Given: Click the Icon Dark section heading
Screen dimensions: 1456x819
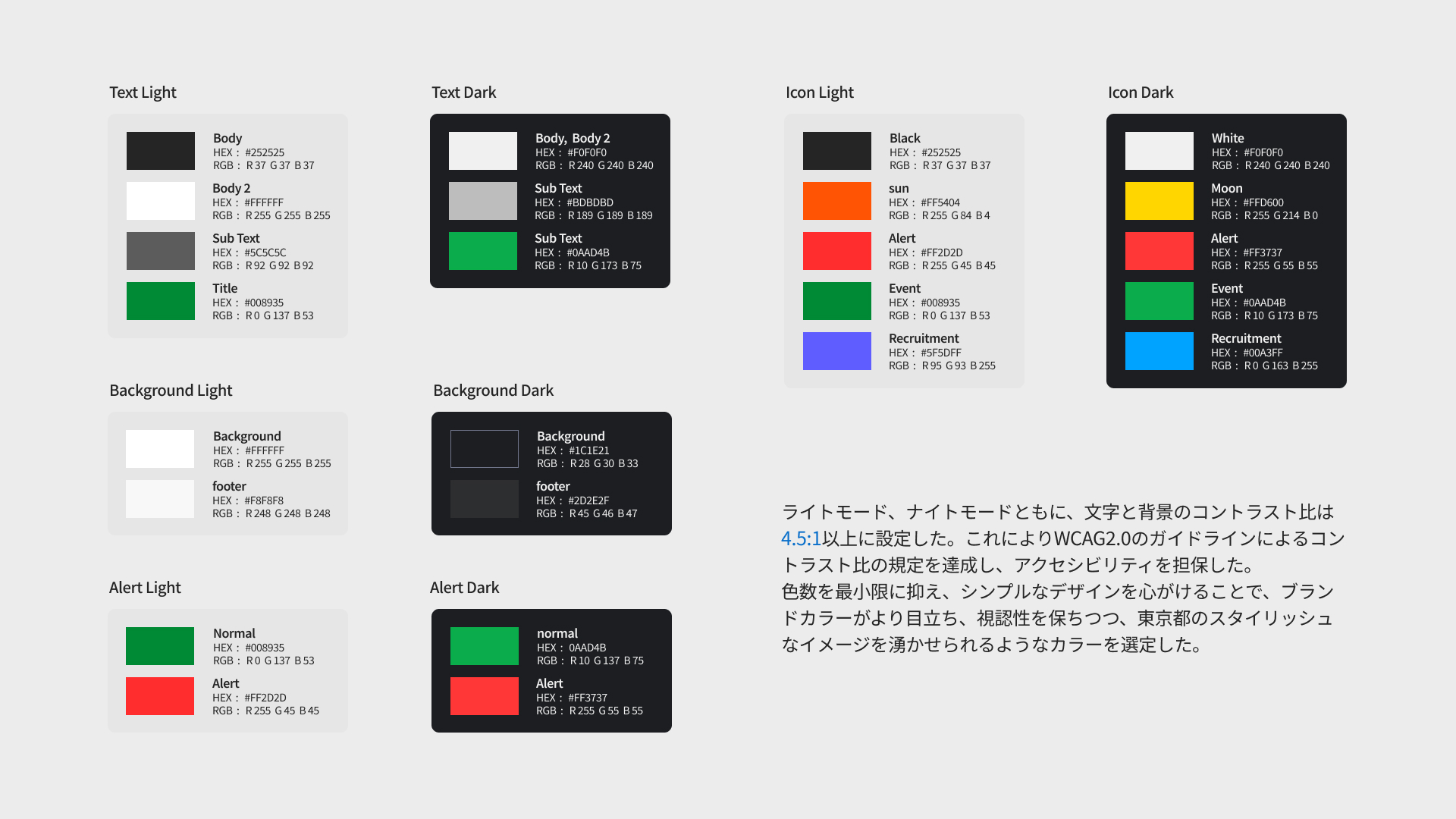Looking at the screenshot, I should (x=1140, y=93).
